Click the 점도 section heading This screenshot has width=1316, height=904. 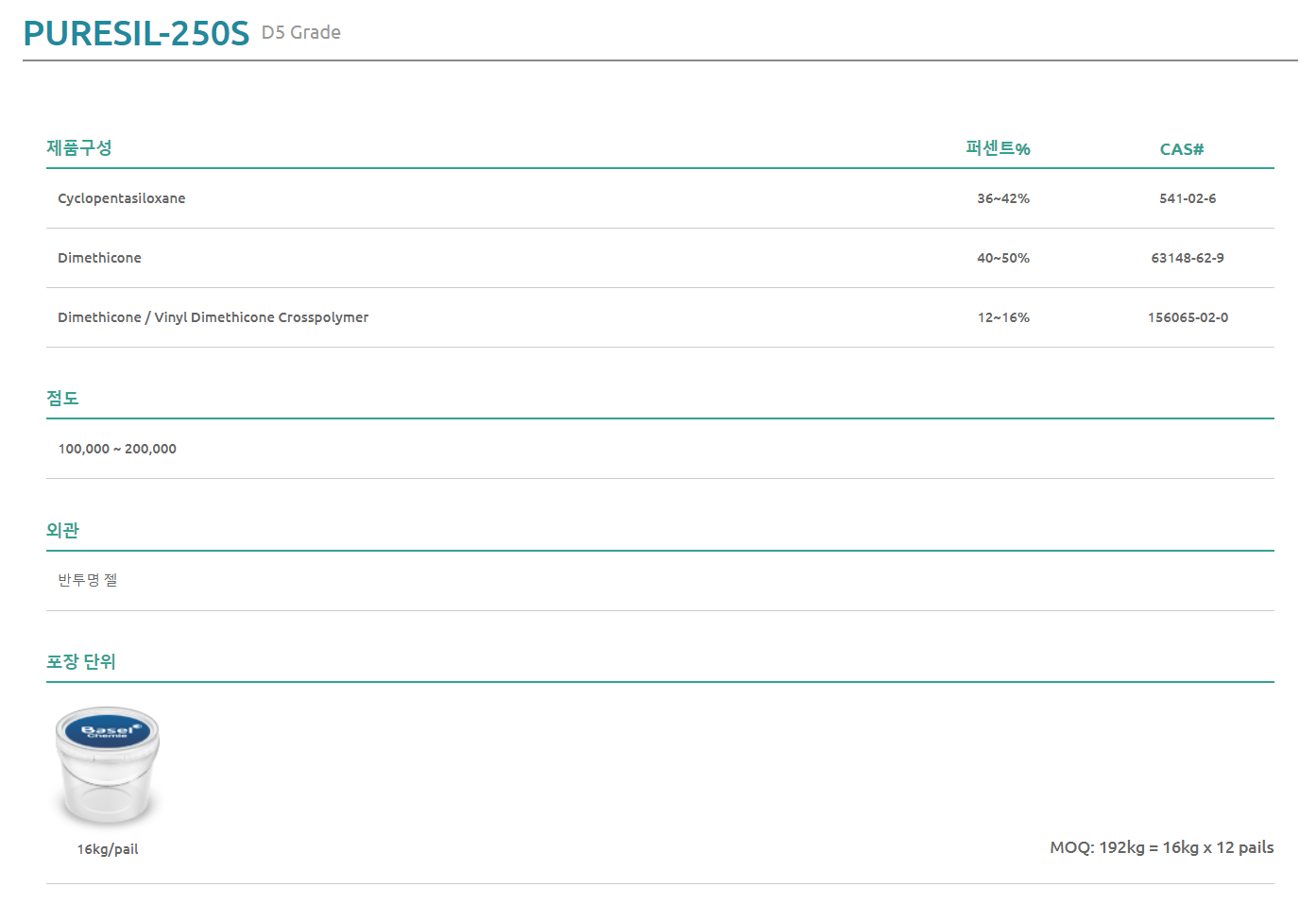click(x=62, y=398)
